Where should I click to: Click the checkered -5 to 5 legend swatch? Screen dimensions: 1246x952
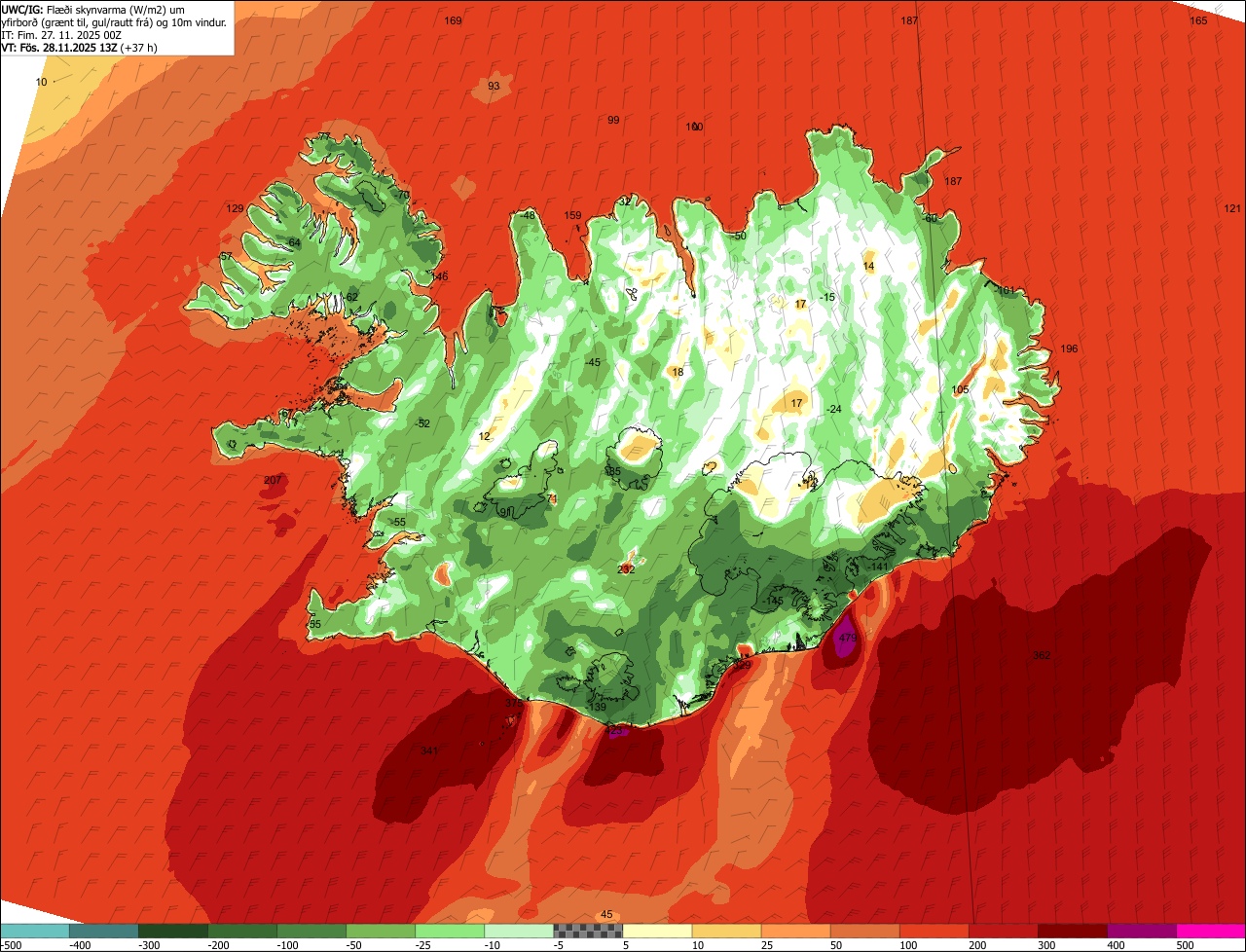click(x=588, y=931)
